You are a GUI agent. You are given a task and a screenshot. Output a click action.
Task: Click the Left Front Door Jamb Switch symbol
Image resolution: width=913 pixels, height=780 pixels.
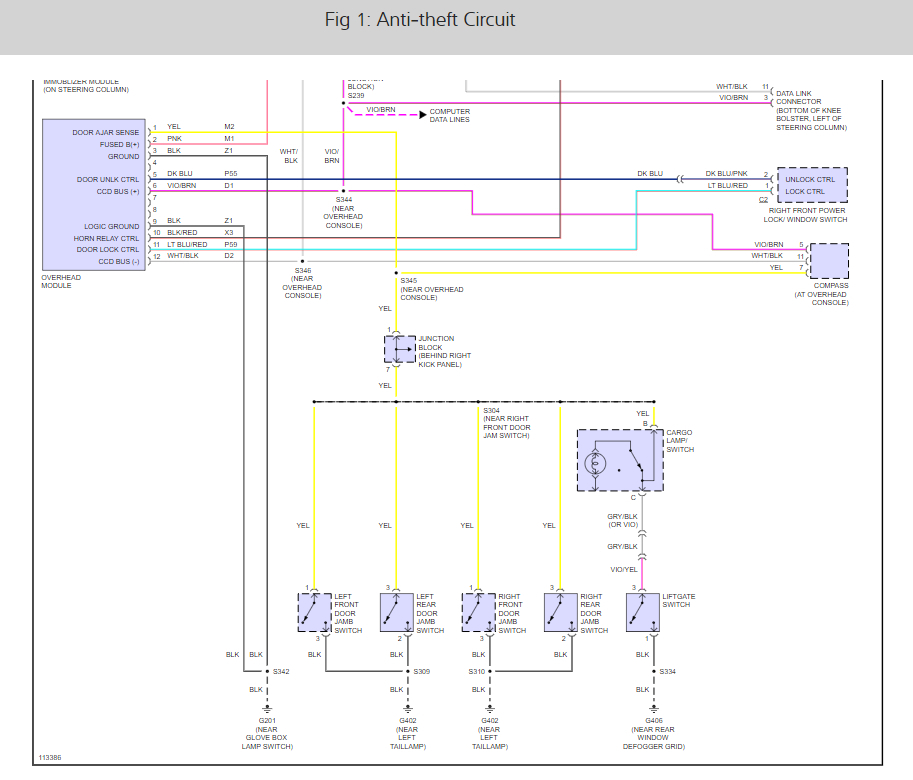[315, 612]
